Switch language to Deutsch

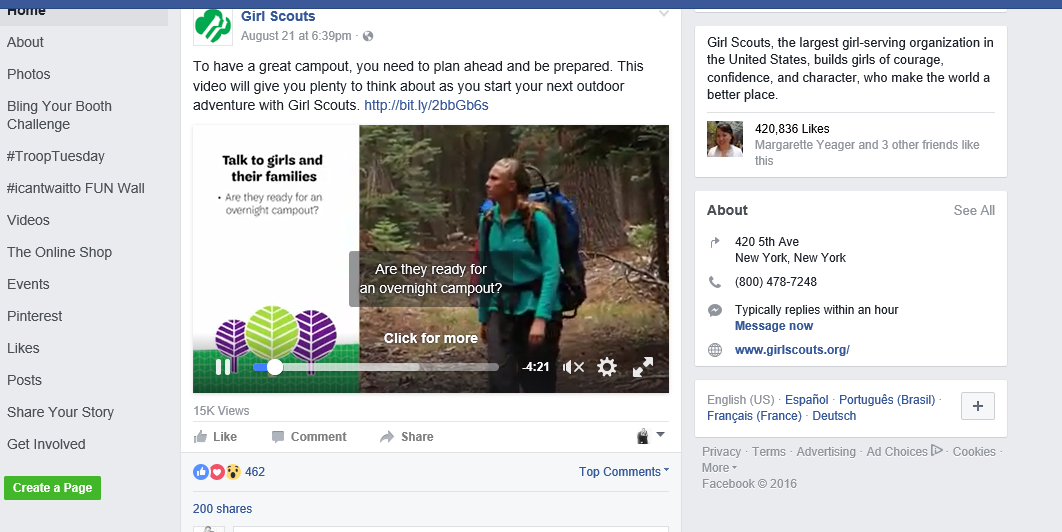834,416
